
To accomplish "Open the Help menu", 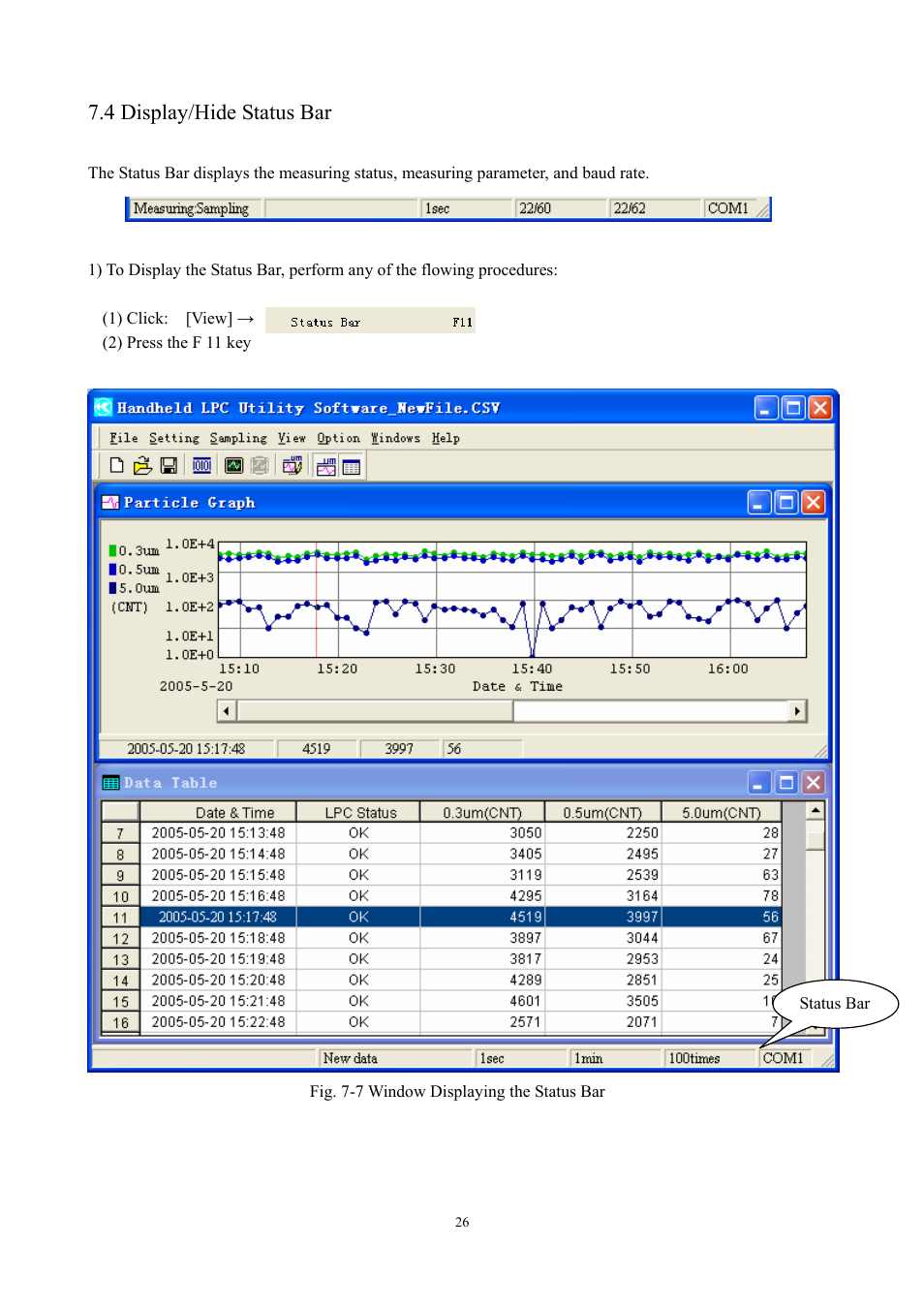I will tap(446, 438).
